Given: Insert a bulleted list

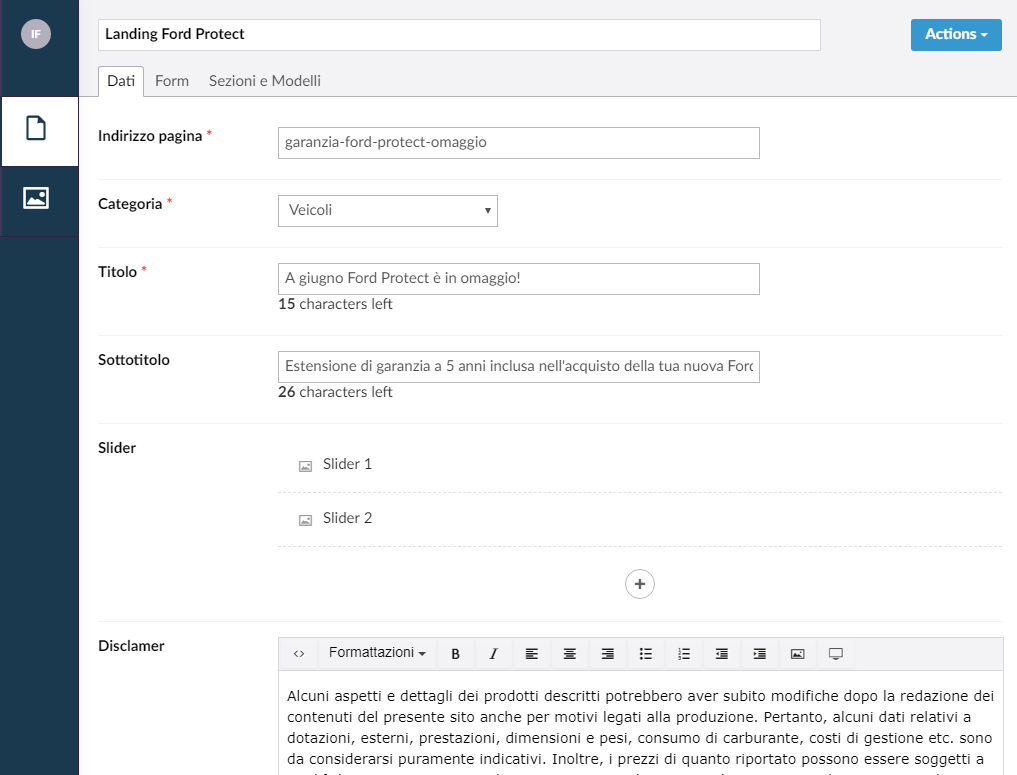Looking at the screenshot, I should pyautogui.click(x=646, y=654).
